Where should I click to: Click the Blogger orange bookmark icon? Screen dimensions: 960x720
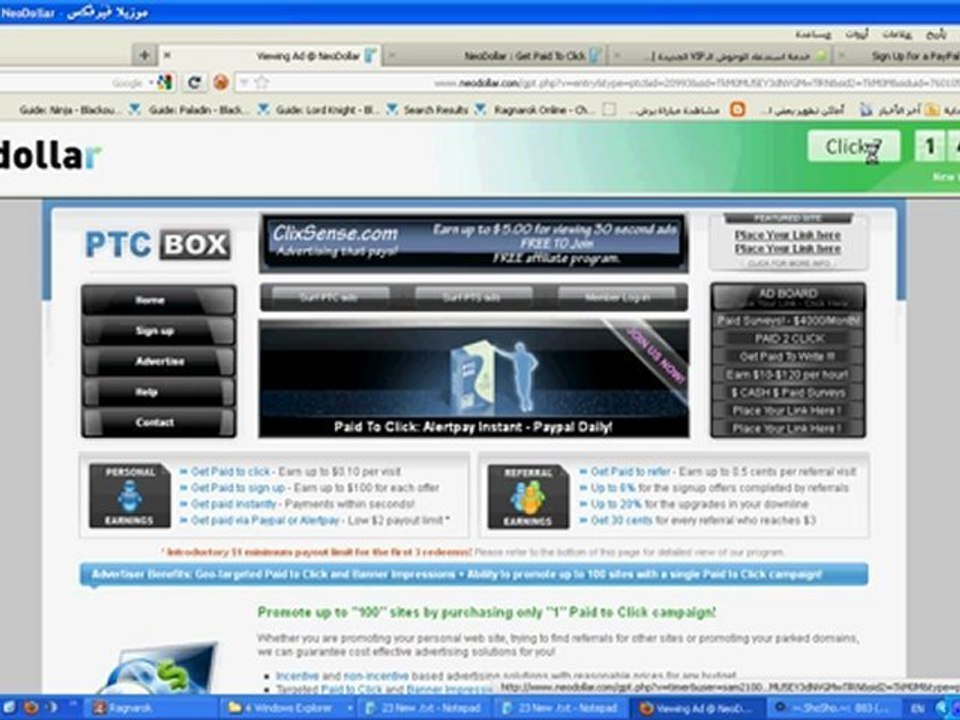pyautogui.click(x=738, y=110)
